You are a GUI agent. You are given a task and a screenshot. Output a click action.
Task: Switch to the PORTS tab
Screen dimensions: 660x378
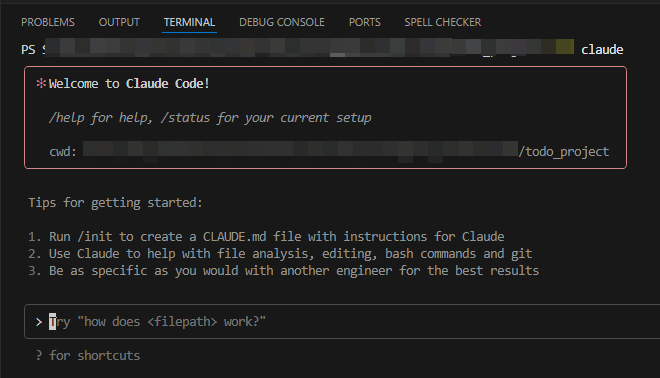[x=365, y=22]
